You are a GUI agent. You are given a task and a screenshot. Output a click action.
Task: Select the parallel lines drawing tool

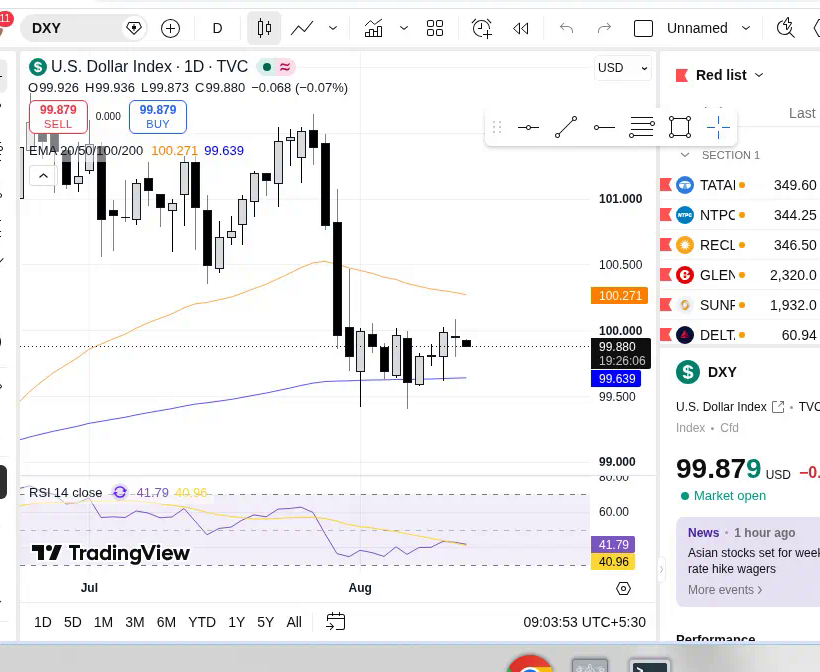coord(642,127)
